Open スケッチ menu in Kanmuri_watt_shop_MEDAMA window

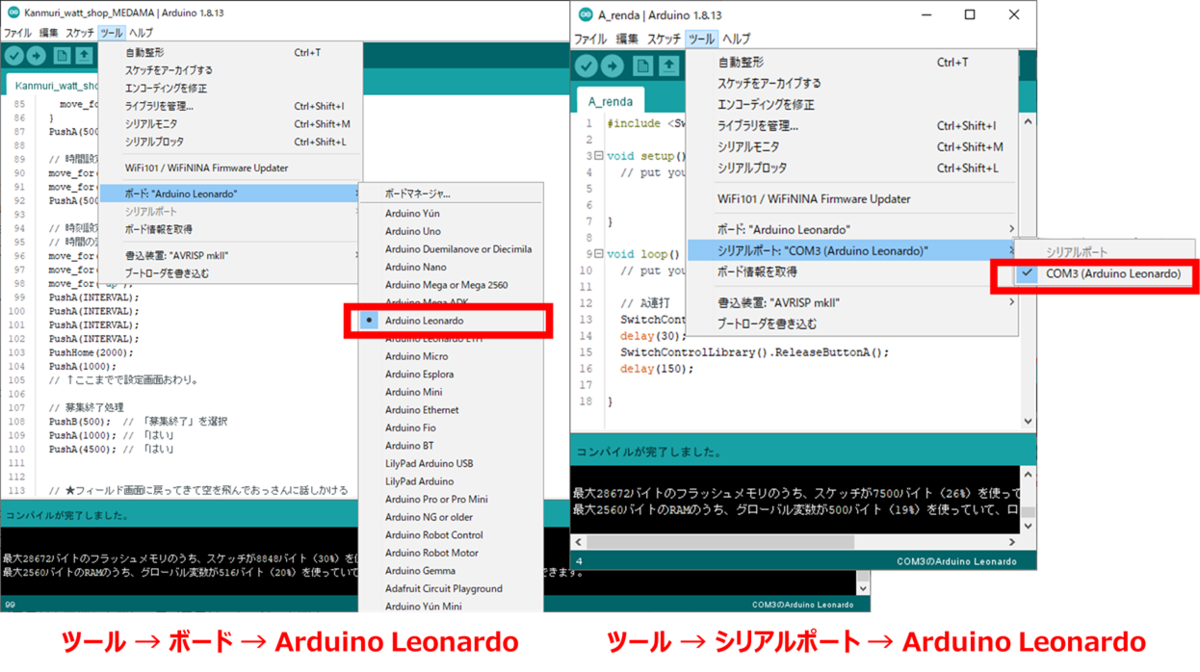(80, 33)
